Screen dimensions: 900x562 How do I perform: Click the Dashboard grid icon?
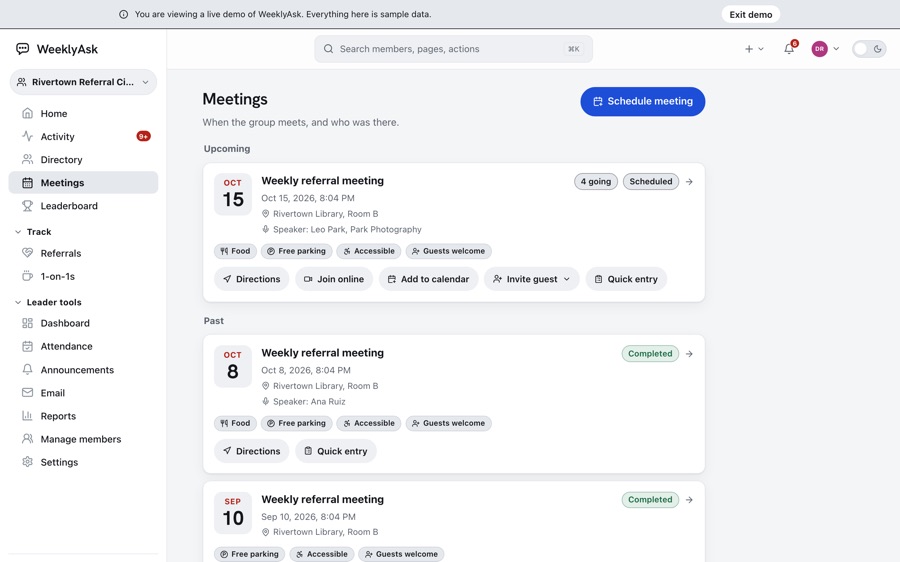pyautogui.click(x=27, y=323)
